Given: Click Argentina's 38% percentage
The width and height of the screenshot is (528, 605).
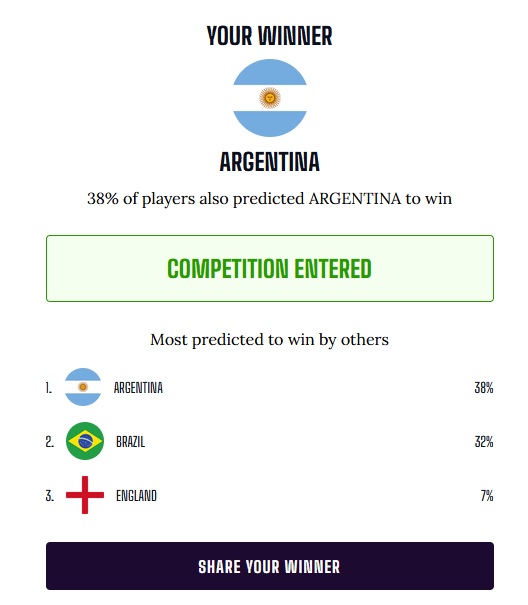Looking at the screenshot, I should pyautogui.click(x=484, y=387).
